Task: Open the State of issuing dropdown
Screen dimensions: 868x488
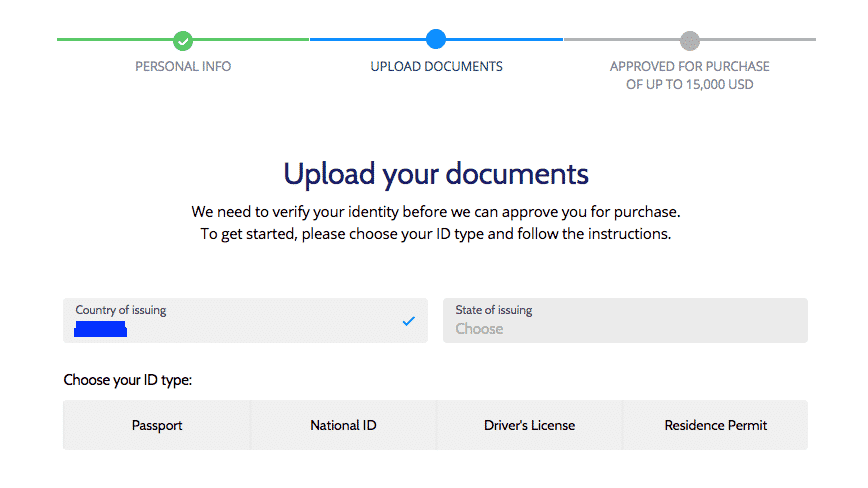Action: point(625,320)
